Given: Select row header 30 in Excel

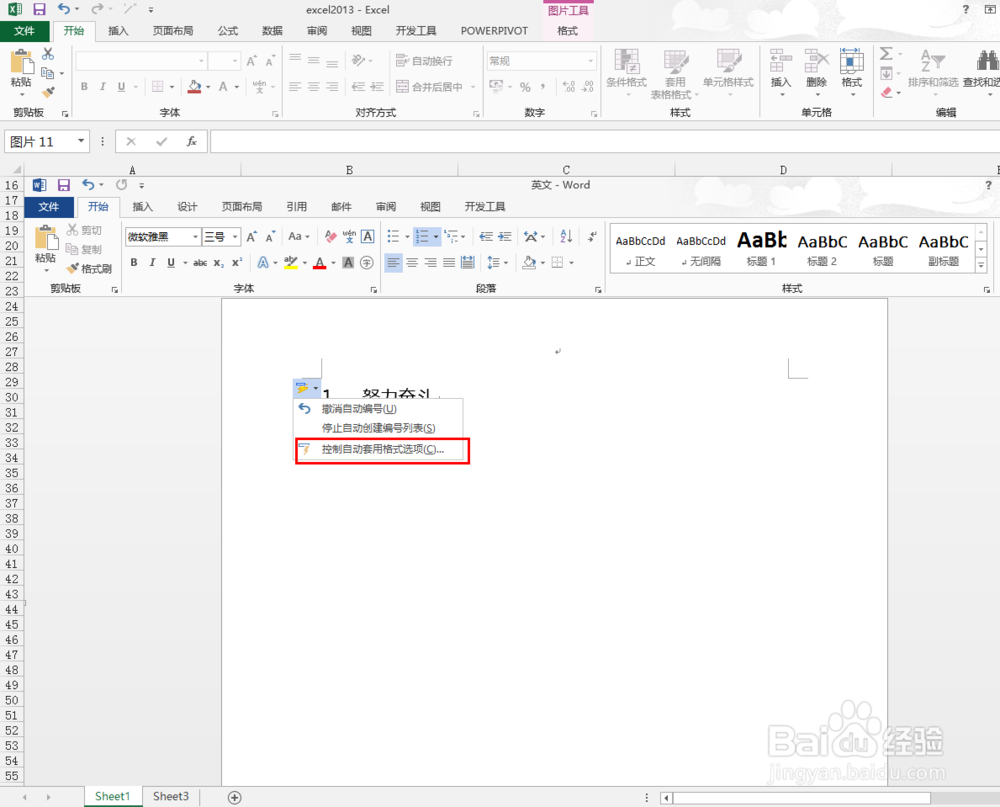Looking at the screenshot, I should click(11, 397).
